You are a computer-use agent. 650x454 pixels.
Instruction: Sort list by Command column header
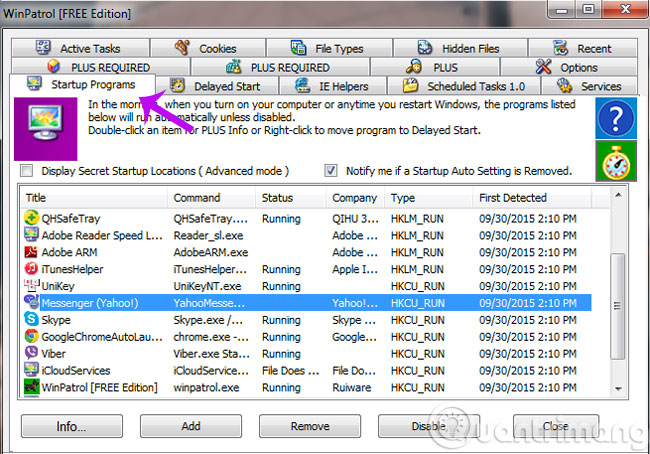point(212,198)
